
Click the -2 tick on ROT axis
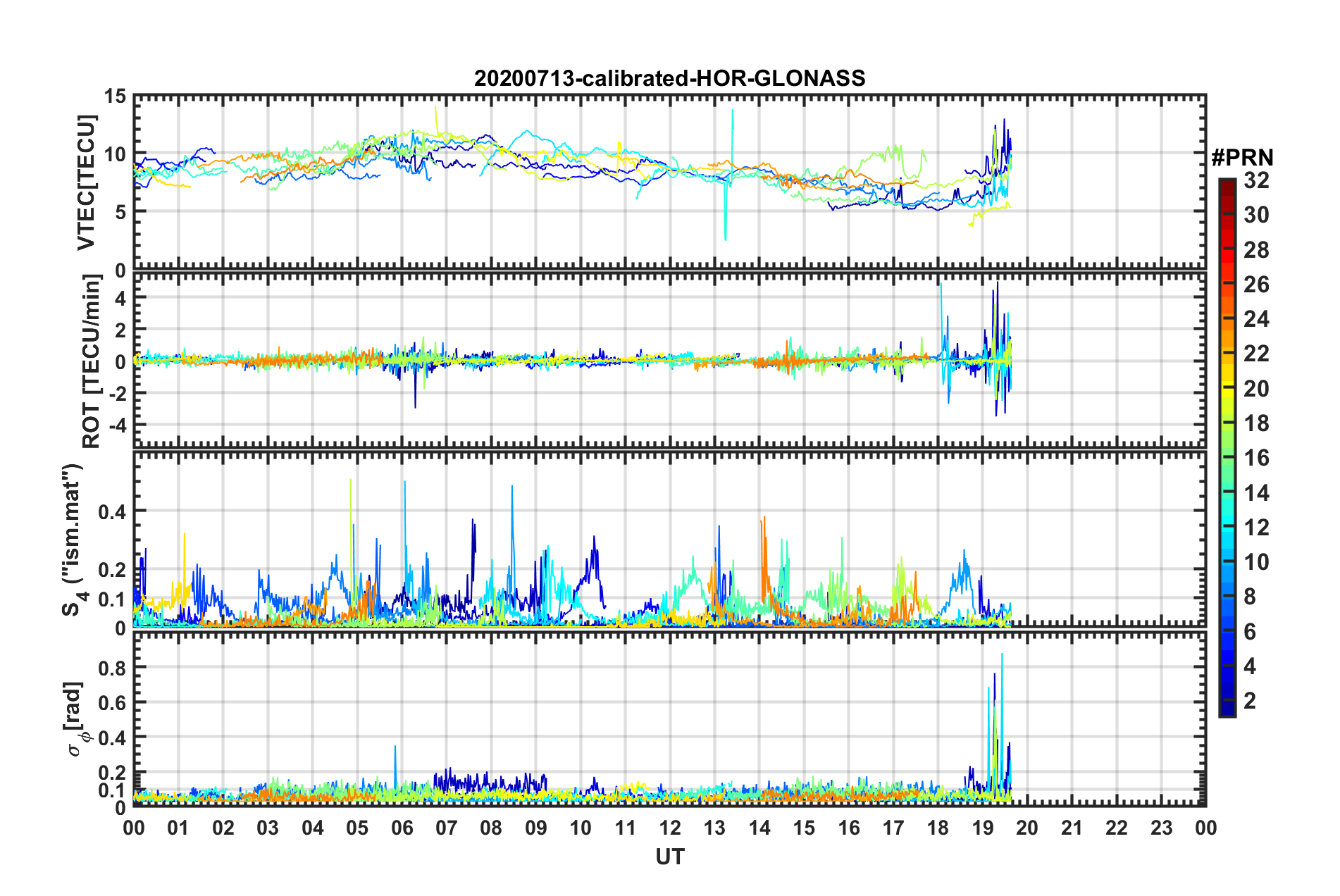point(117,393)
